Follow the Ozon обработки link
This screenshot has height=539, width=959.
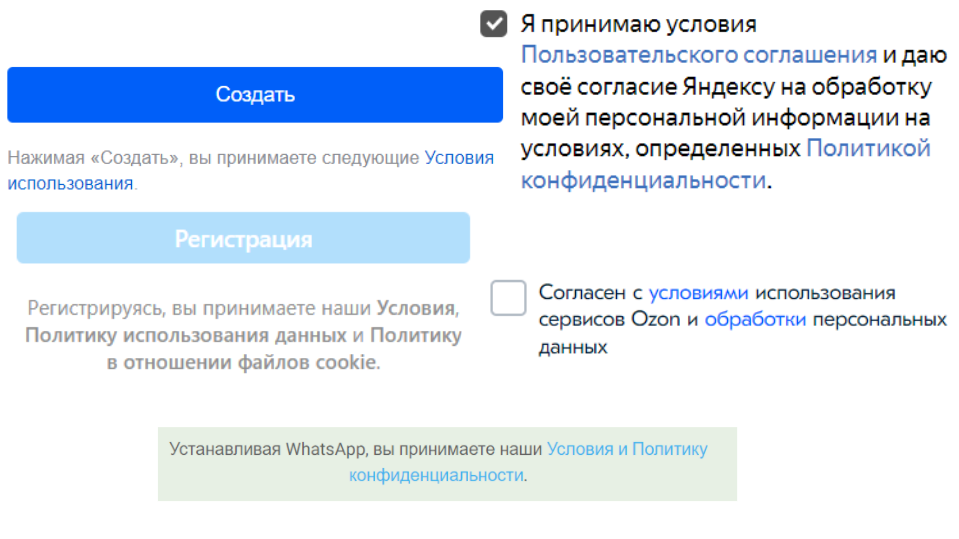point(755,320)
